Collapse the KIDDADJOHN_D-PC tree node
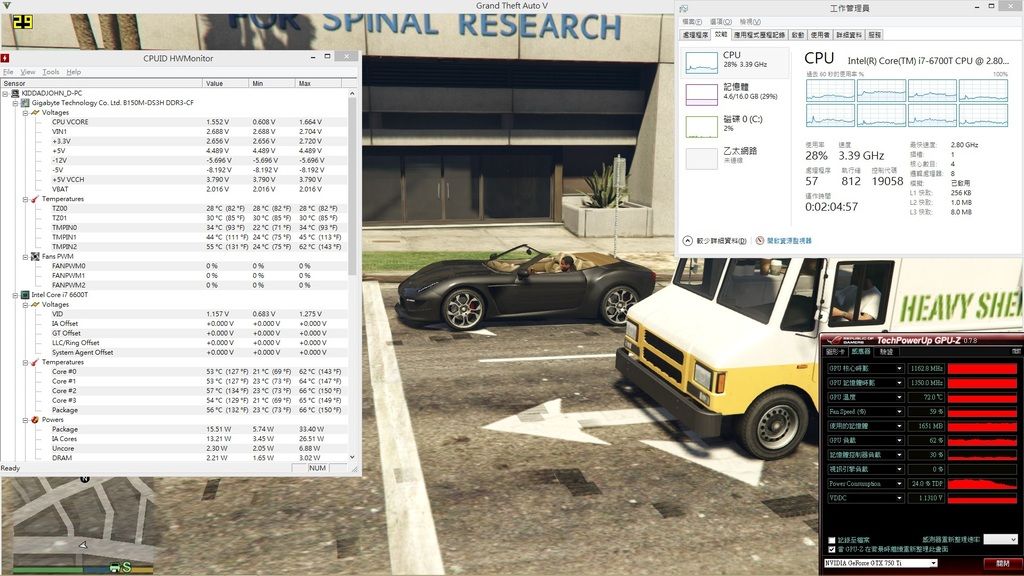The image size is (1024, 576). coord(5,93)
